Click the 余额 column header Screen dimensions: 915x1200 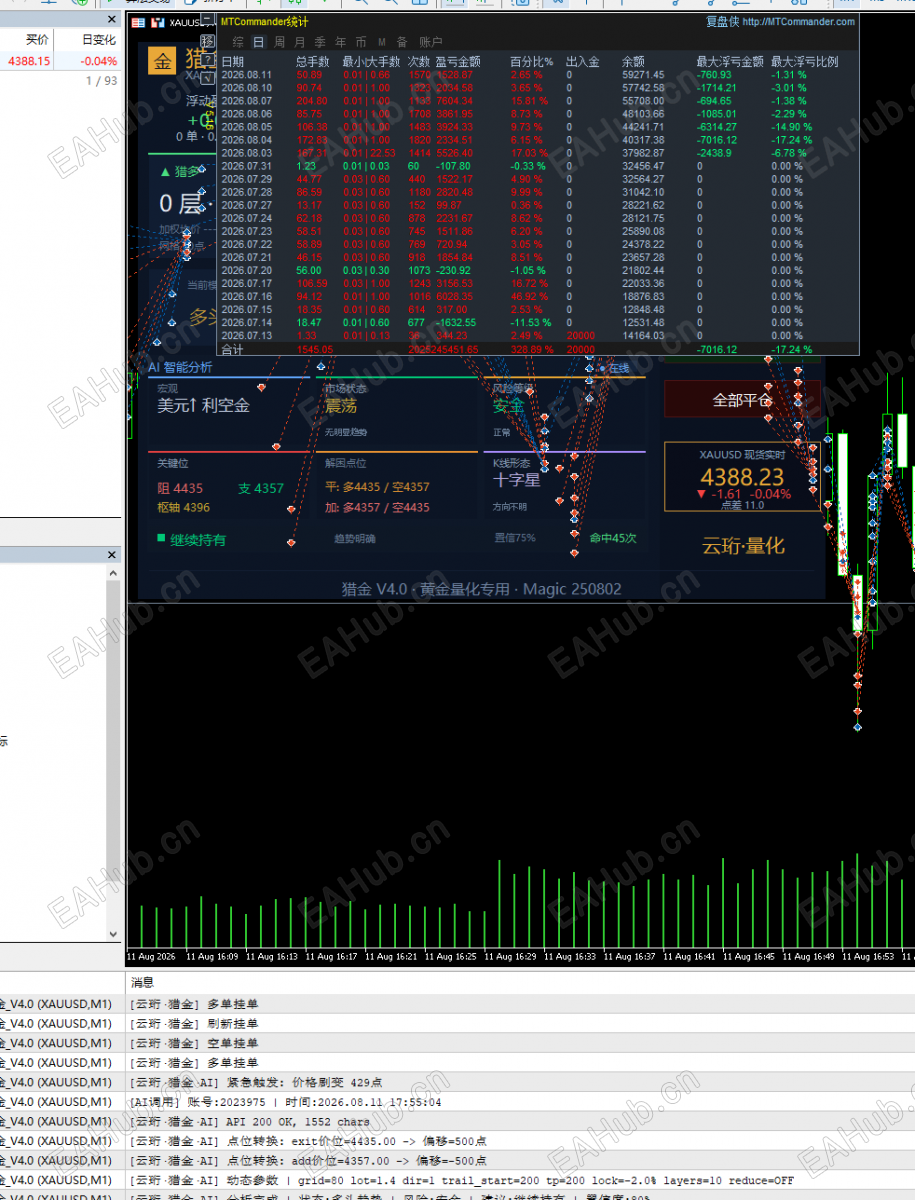point(634,62)
